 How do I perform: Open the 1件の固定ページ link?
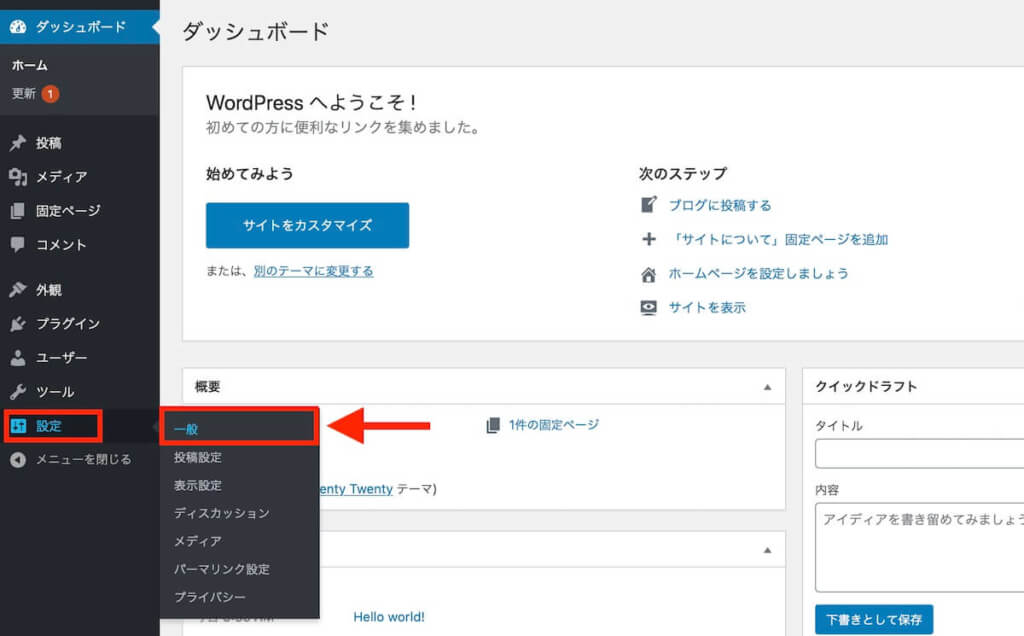pos(554,425)
